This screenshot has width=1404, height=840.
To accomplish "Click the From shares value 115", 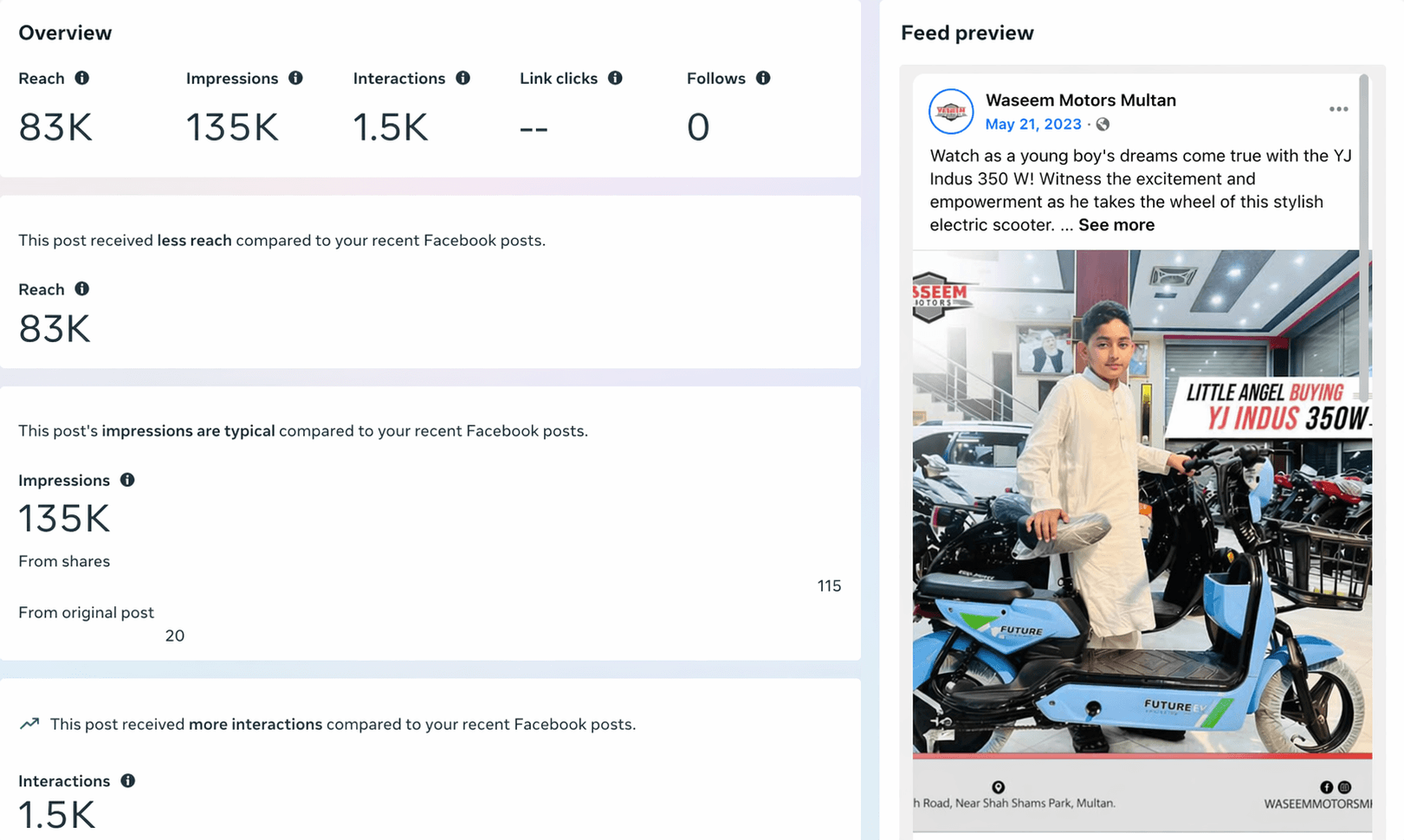I will coord(829,586).
